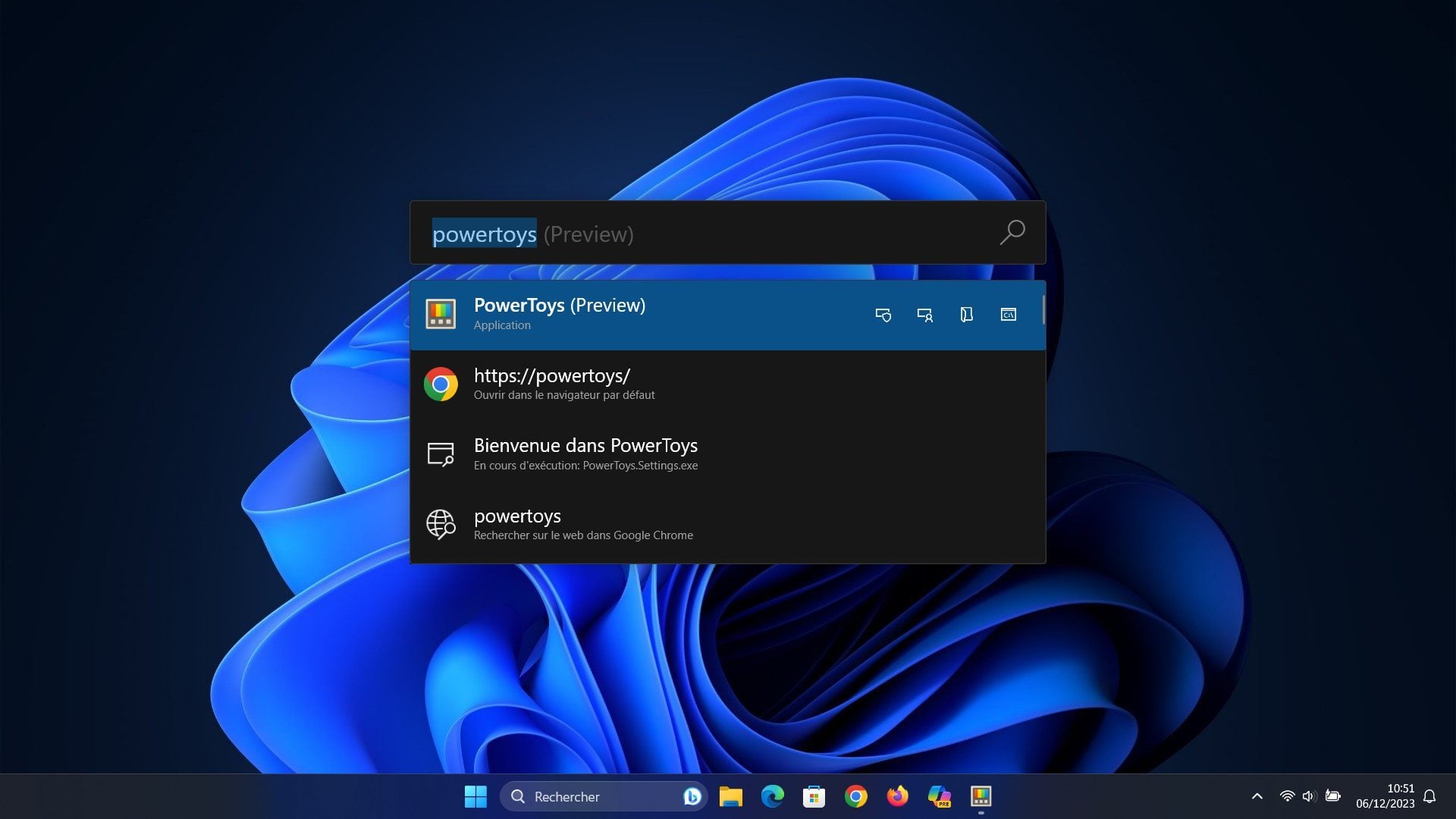Click the Rechercher taskbar search box
This screenshot has width=1456, height=819.
(x=604, y=796)
